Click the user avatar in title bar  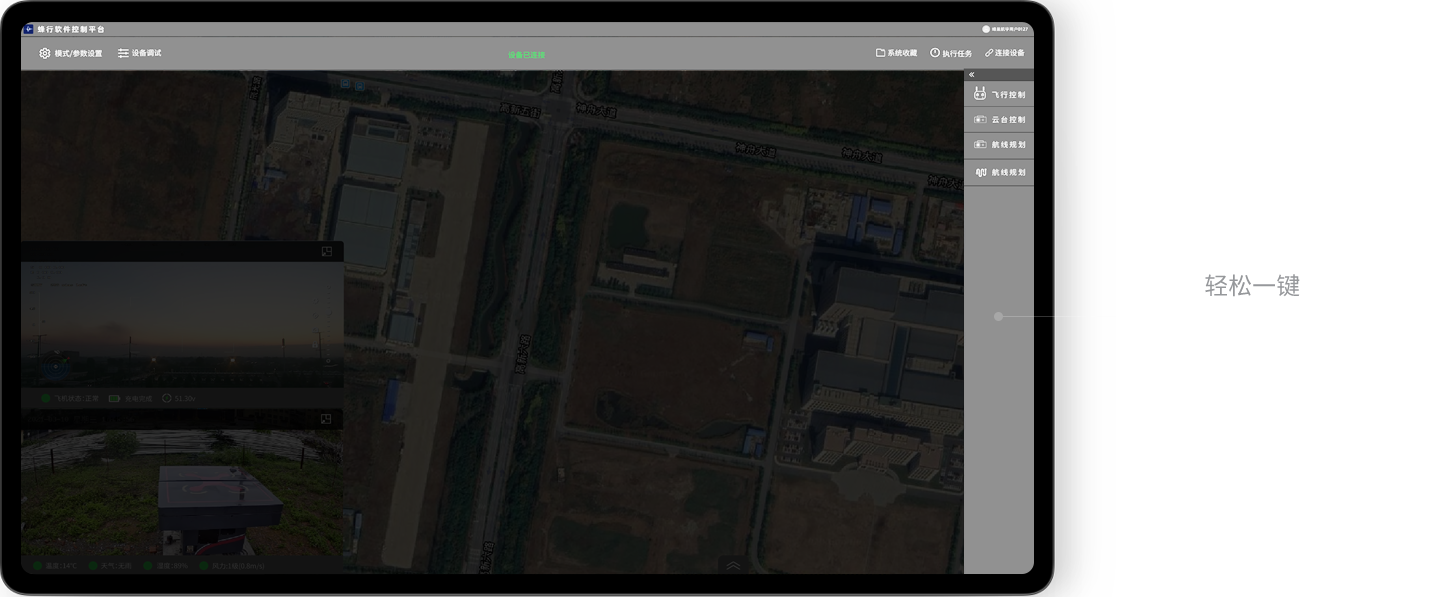click(x=986, y=29)
